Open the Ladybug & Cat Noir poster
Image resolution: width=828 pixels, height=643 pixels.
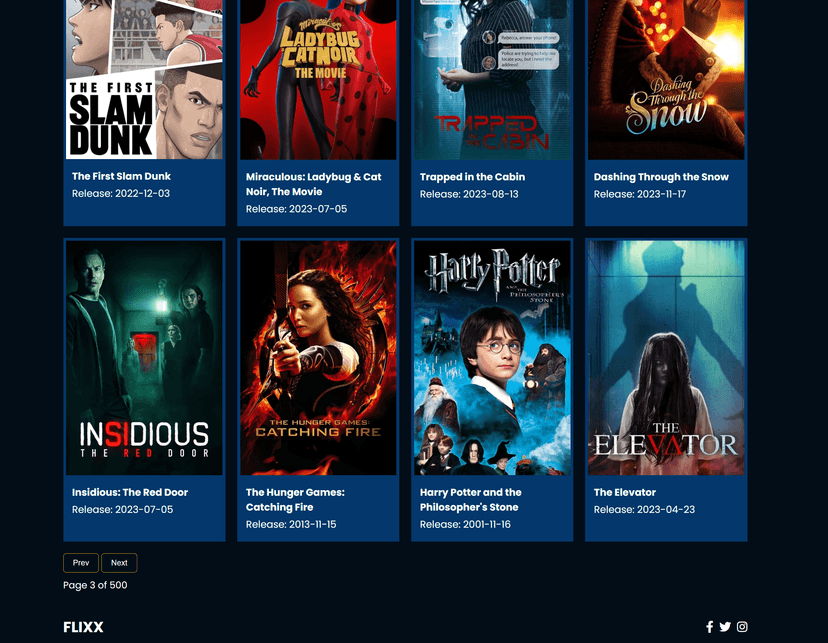click(x=318, y=80)
